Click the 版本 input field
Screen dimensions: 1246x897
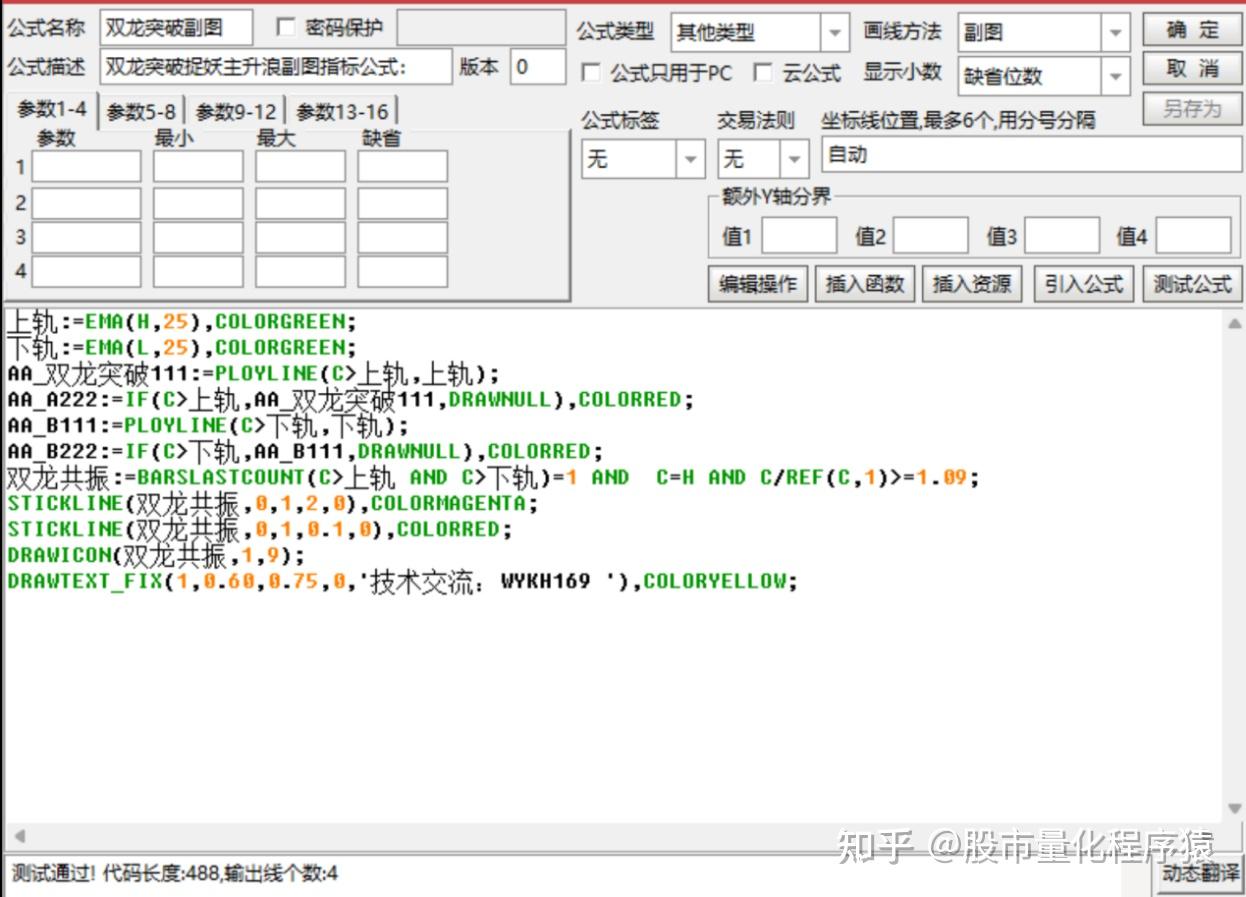[x=538, y=67]
